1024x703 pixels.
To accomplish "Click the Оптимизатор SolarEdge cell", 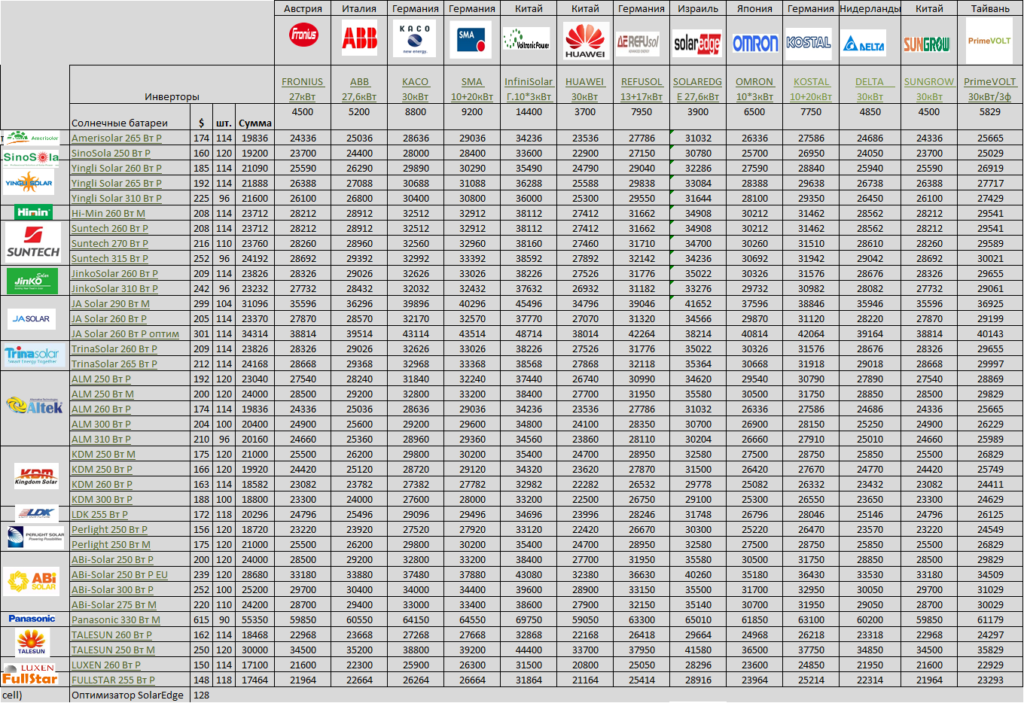I will click(x=129, y=694).
